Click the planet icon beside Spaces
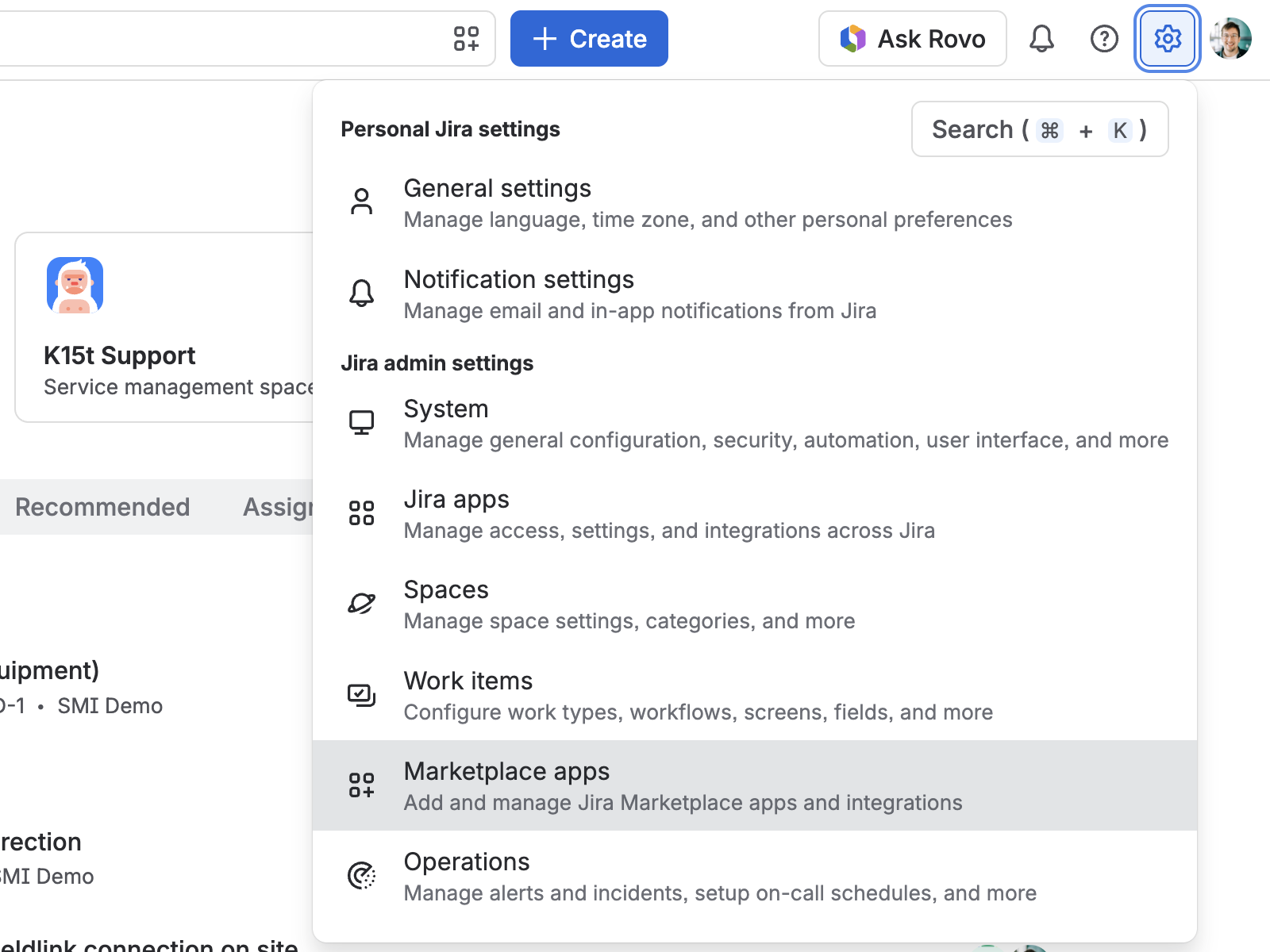Image resolution: width=1270 pixels, height=952 pixels. tap(361, 604)
